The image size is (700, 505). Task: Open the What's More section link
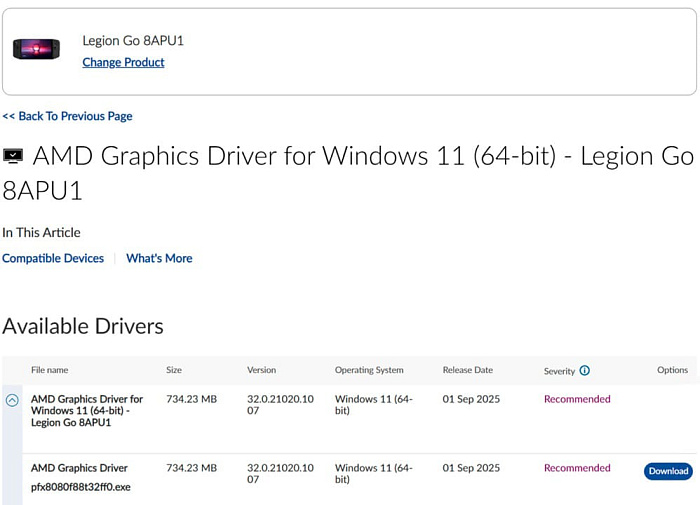click(x=159, y=258)
